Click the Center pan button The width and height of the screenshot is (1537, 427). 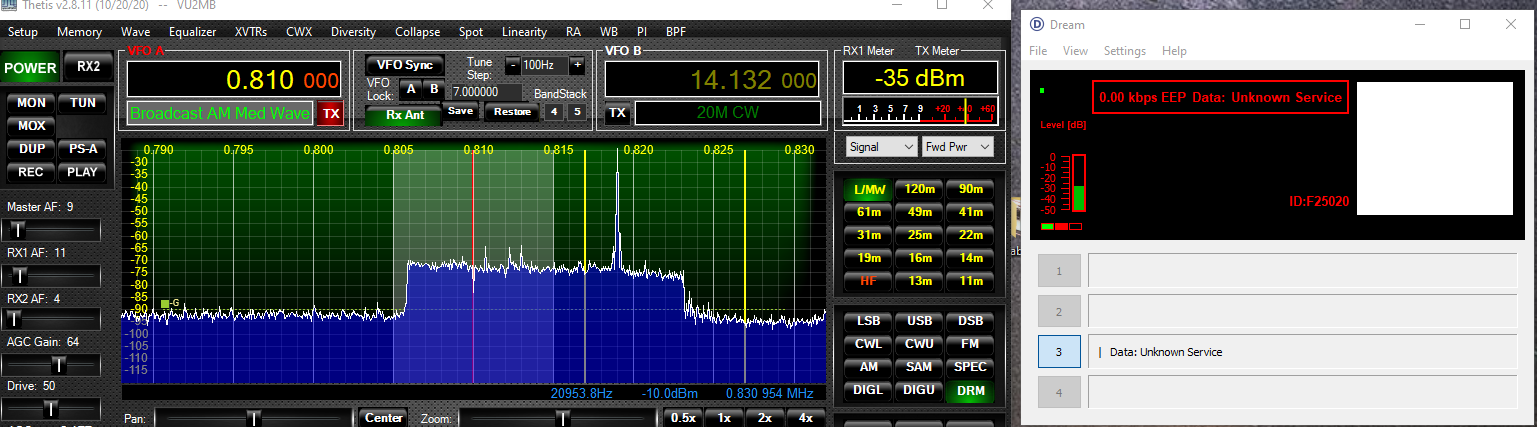383,418
